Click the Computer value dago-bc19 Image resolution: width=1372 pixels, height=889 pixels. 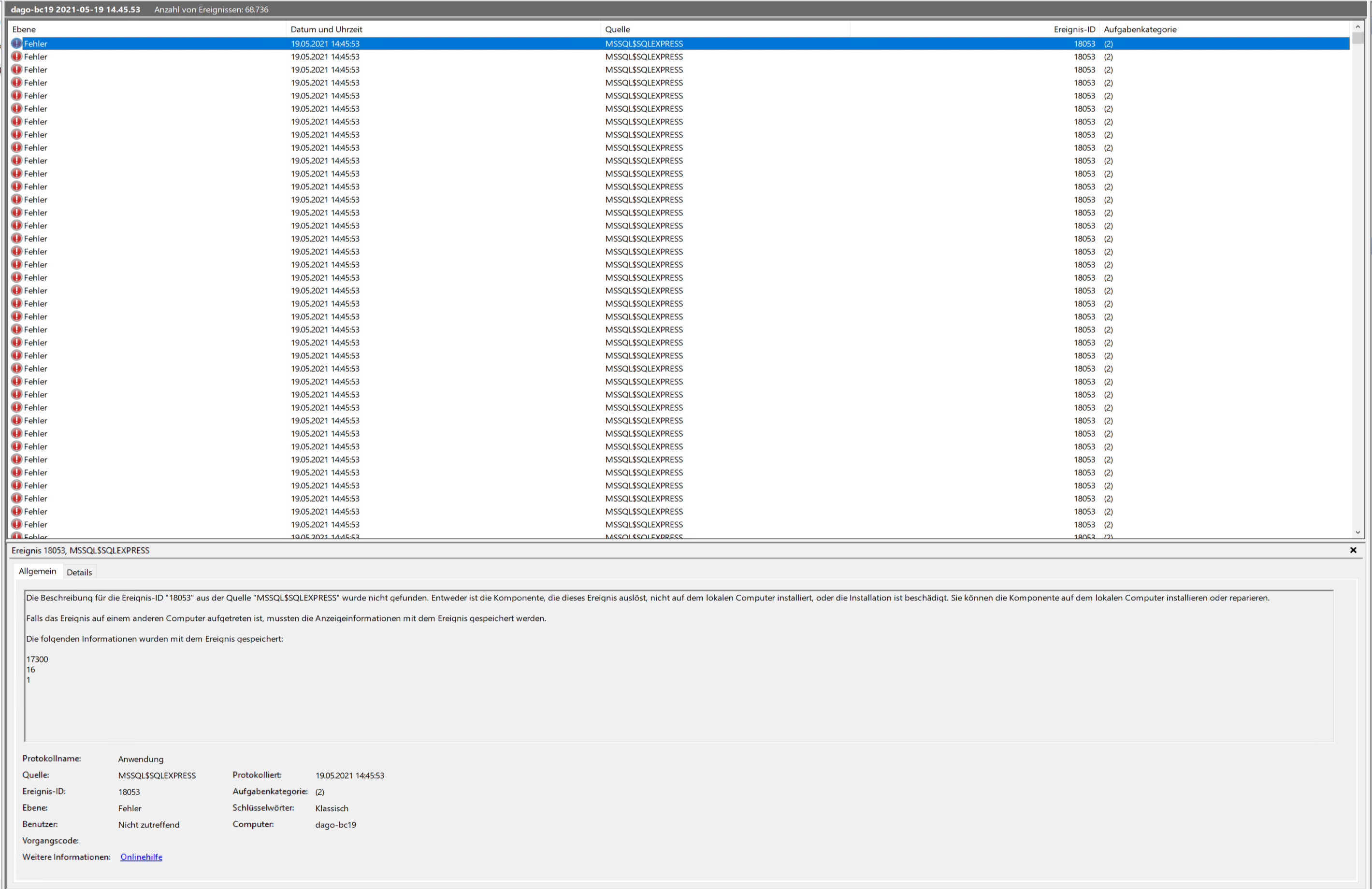pos(335,824)
